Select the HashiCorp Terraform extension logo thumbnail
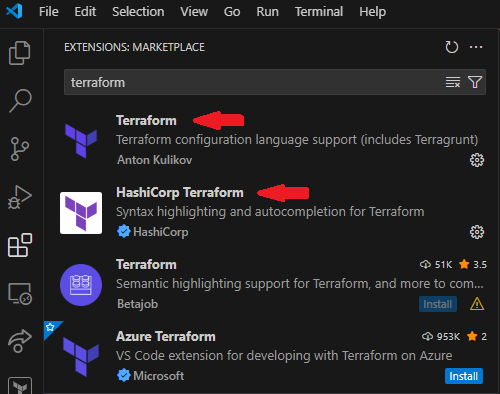500x394 pixels. point(81,213)
